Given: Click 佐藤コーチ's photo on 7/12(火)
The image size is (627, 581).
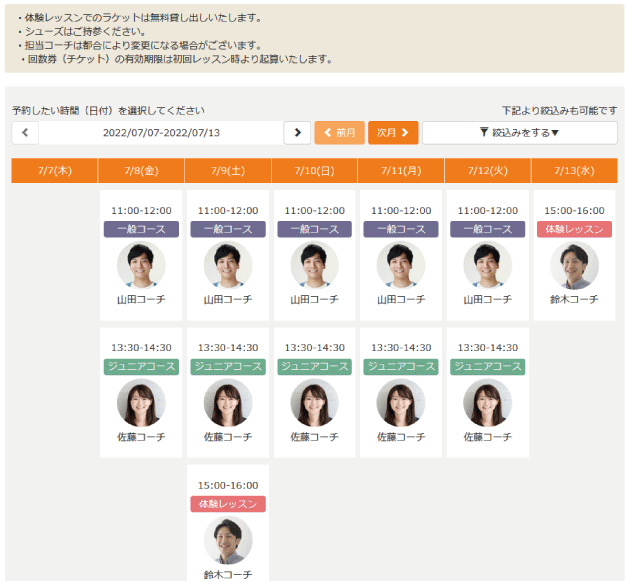Looking at the screenshot, I should (x=487, y=403).
